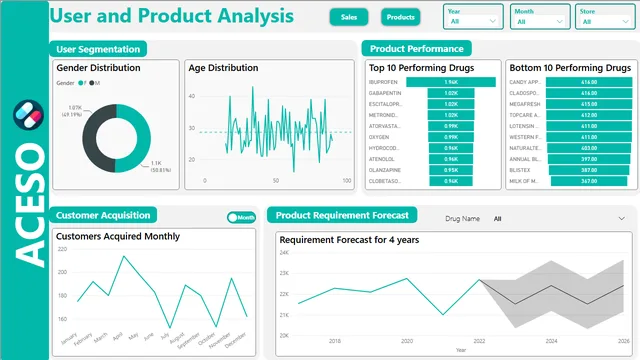Viewport: 640px width, 360px height.
Task: Click the Requirement Forecast for 4 years title
Action: (x=349, y=240)
